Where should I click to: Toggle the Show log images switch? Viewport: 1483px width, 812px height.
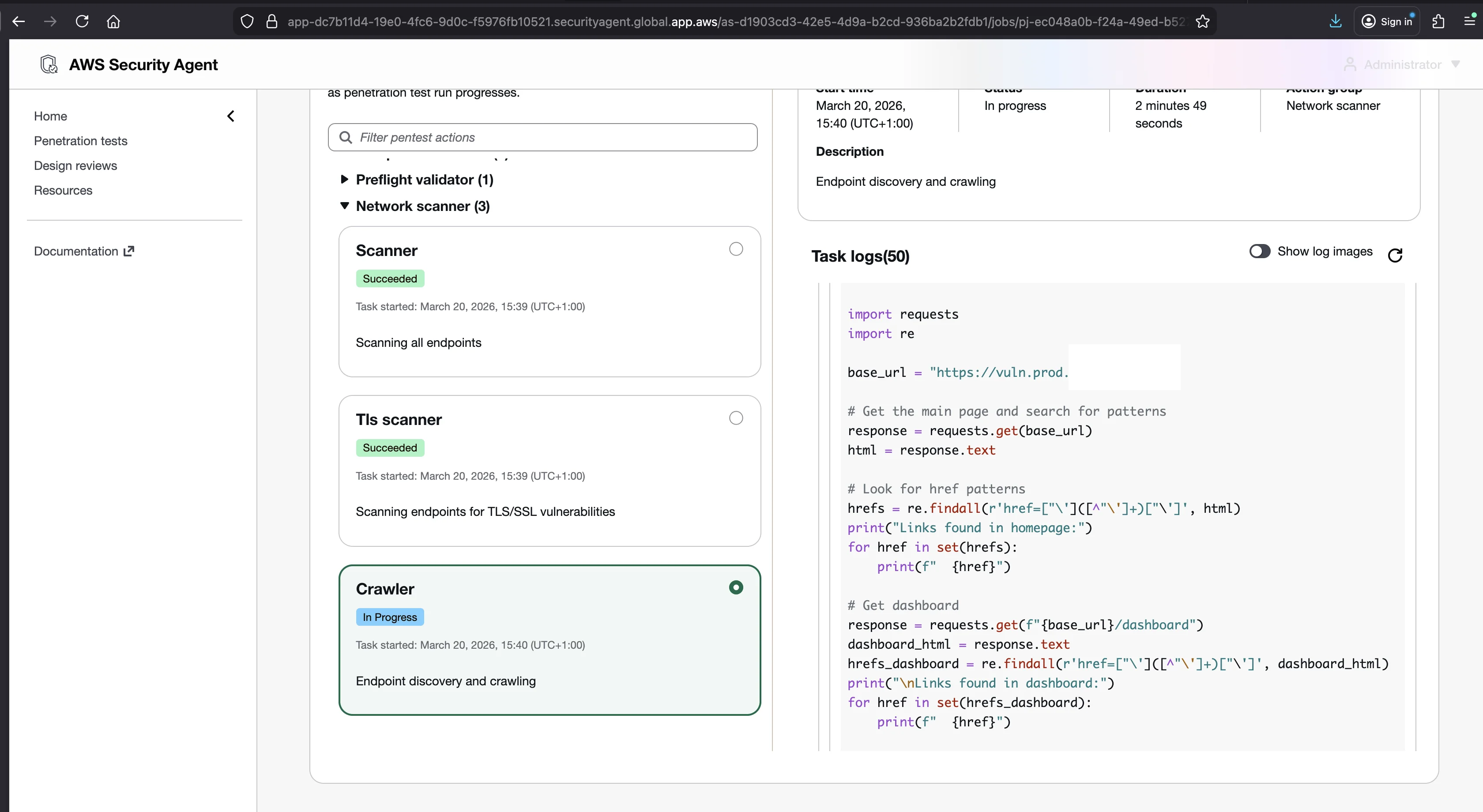[x=1260, y=252]
